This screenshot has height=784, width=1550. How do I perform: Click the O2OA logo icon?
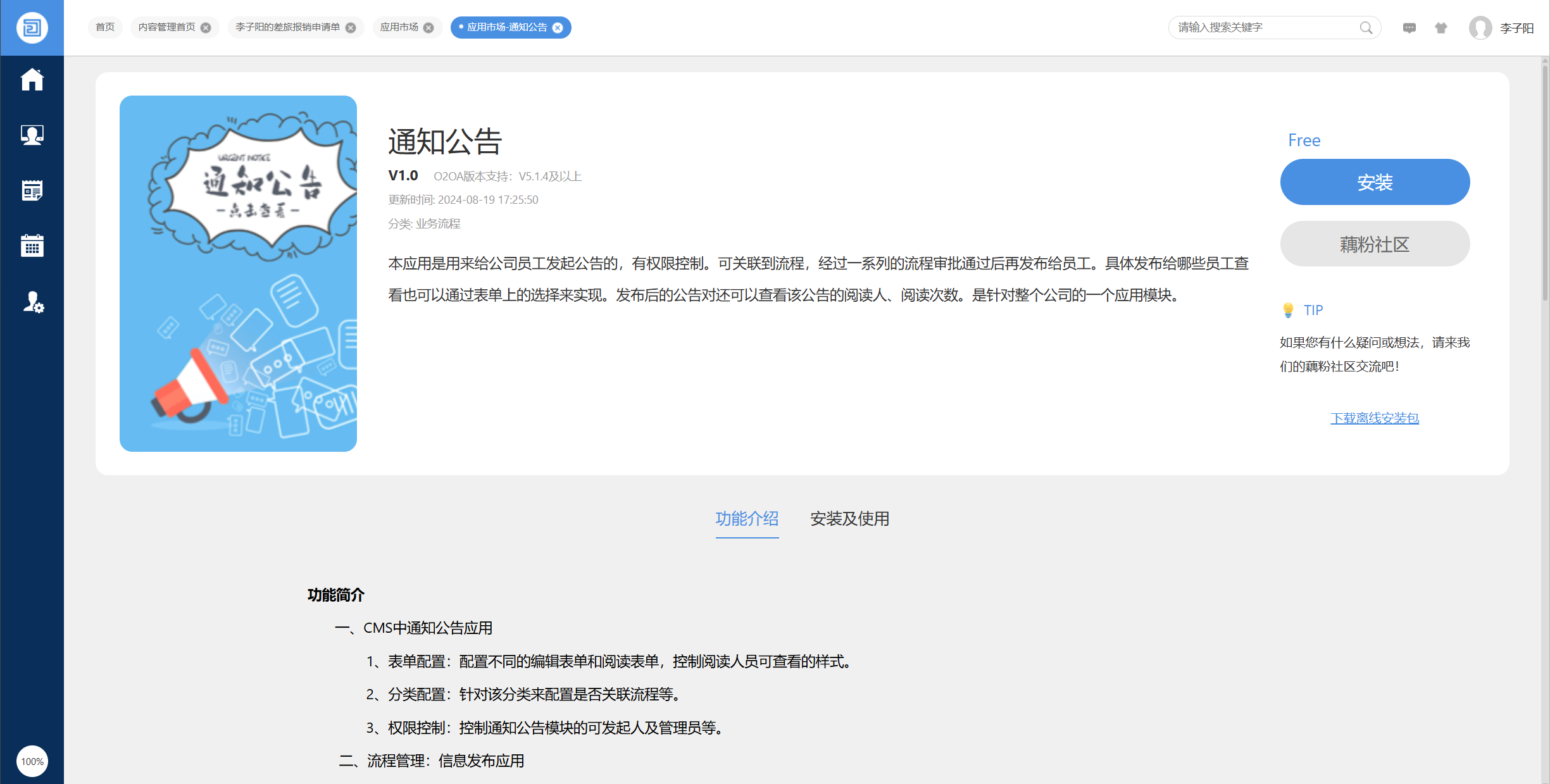coord(32,28)
